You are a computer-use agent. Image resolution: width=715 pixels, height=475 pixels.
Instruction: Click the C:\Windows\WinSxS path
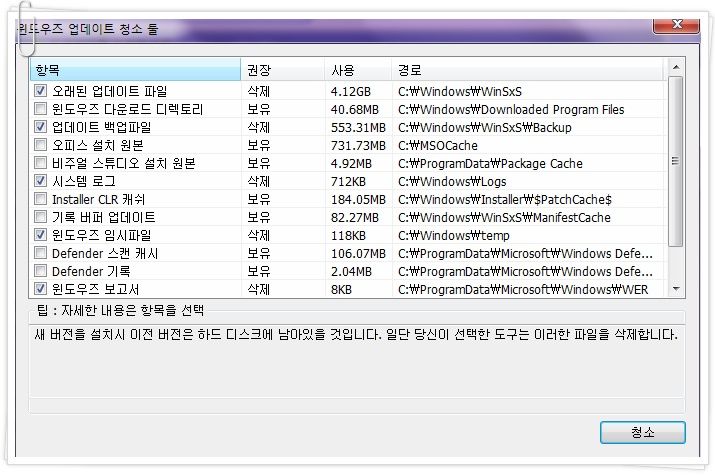460,92
